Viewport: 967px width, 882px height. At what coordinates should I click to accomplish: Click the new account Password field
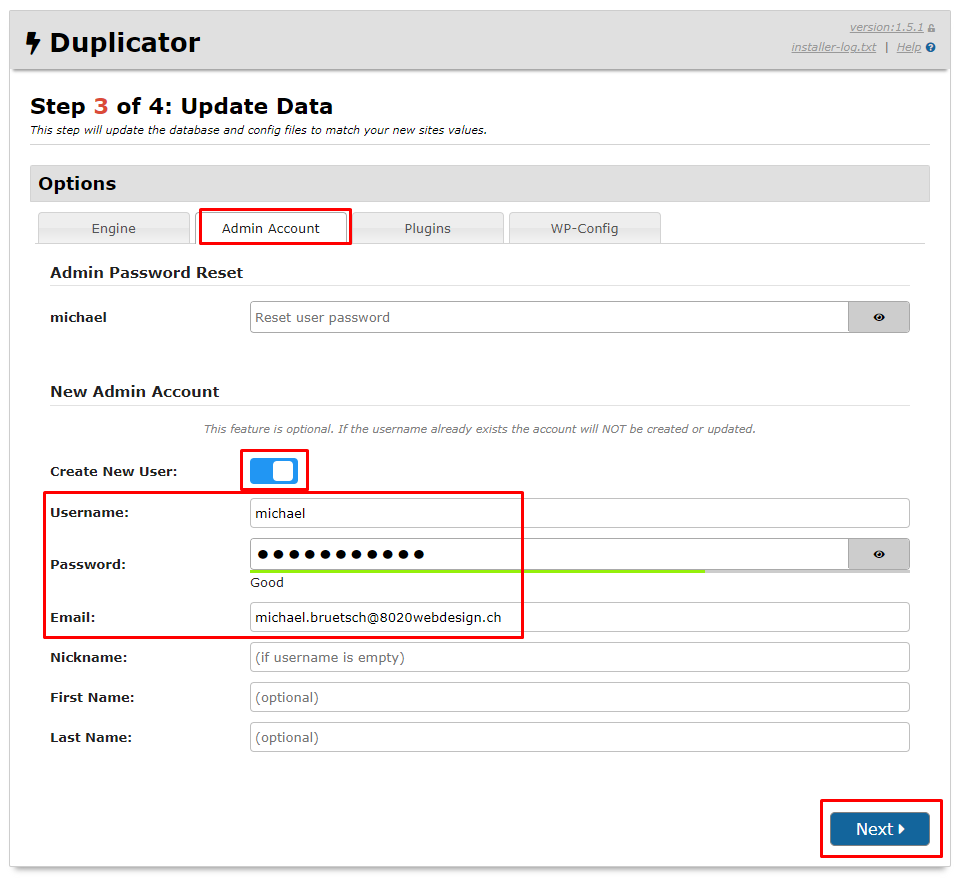coord(549,554)
